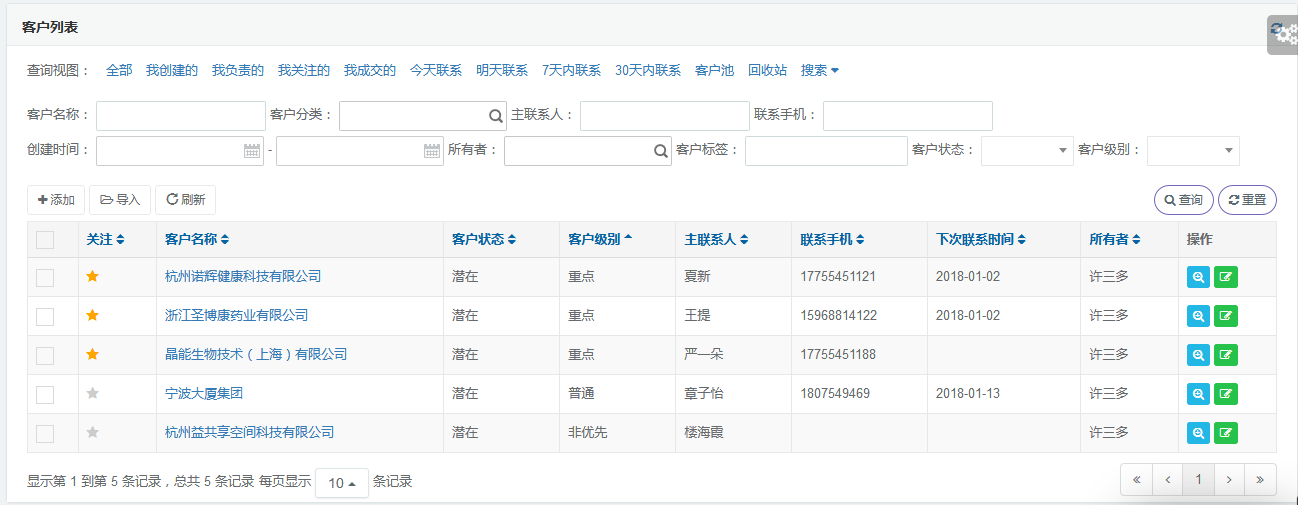The image size is (1298, 505).
Task: Click the 查询 search button
Action: point(1183,200)
